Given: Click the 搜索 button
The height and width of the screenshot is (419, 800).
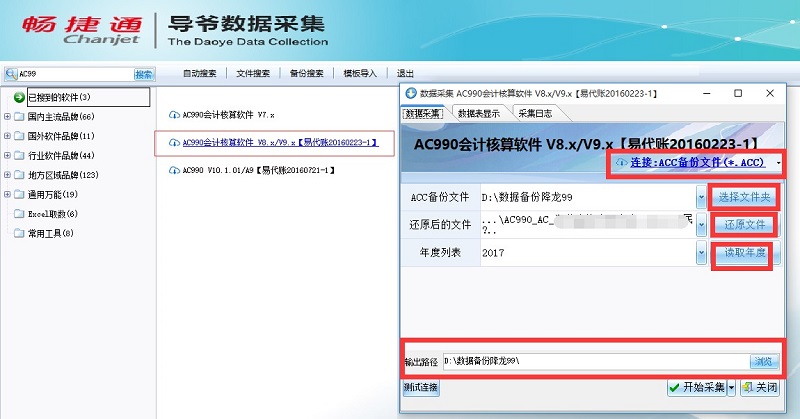Looking at the screenshot, I should tap(144, 75).
